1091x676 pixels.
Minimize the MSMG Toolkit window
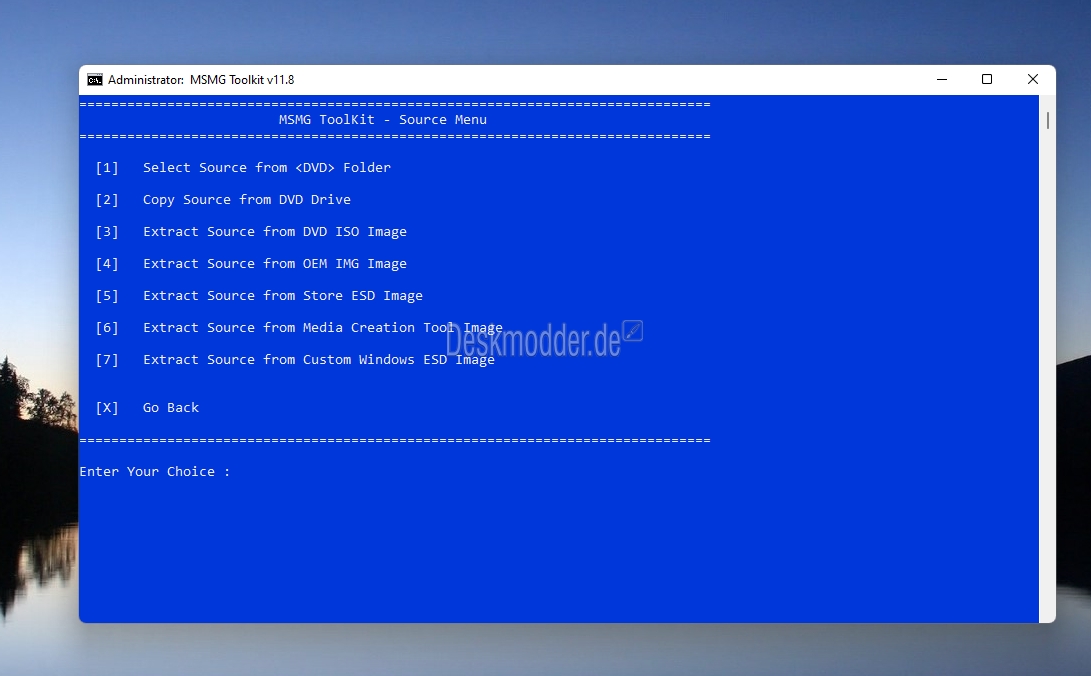pos(942,79)
